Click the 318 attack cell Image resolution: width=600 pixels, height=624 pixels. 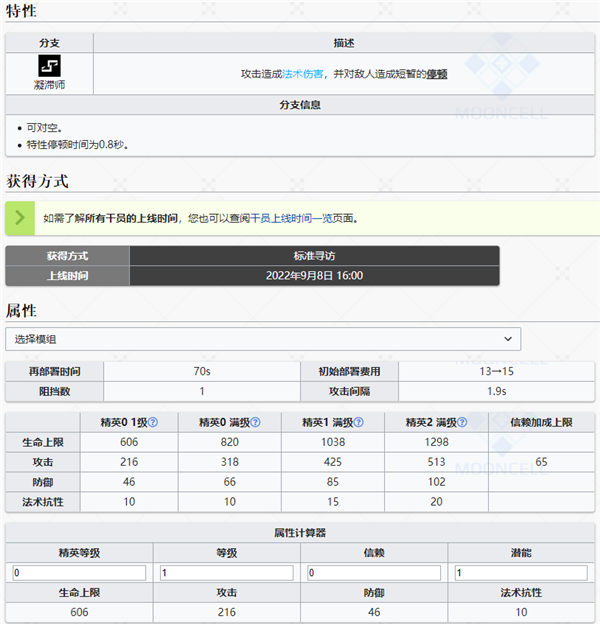(x=230, y=462)
